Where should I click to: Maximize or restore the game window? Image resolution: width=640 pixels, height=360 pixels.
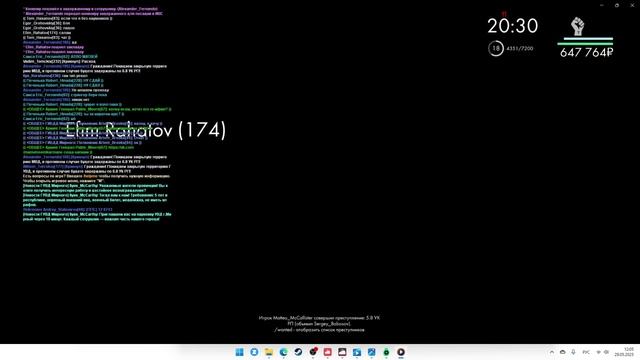coord(617,5)
